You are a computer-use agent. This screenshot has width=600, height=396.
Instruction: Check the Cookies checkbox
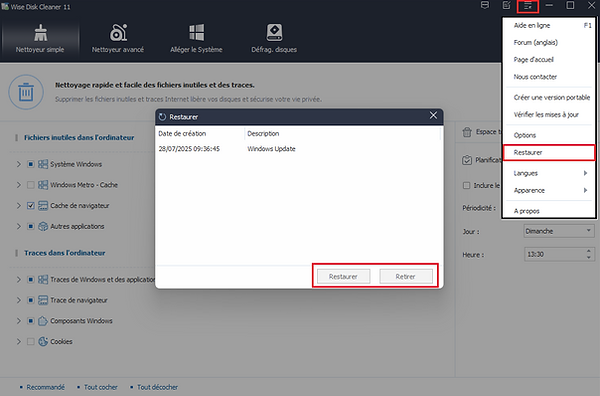point(31,341)
